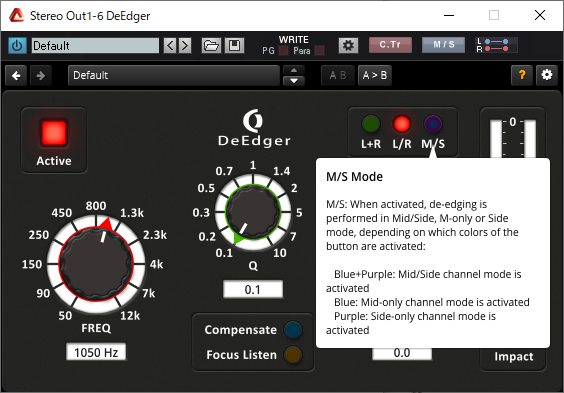Click the app icon in the title bar
This screenshot has width=564, height=393.
(16, 15)
